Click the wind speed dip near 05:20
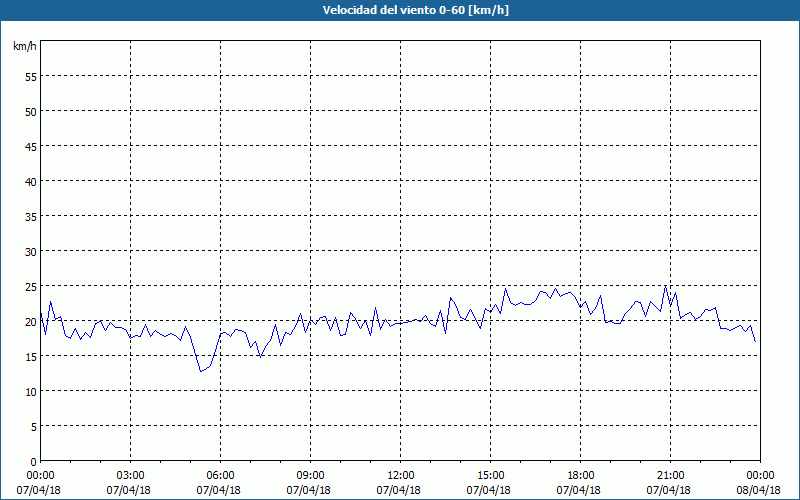This screenshot has height=500, width=800. click(x=201, y=371)
